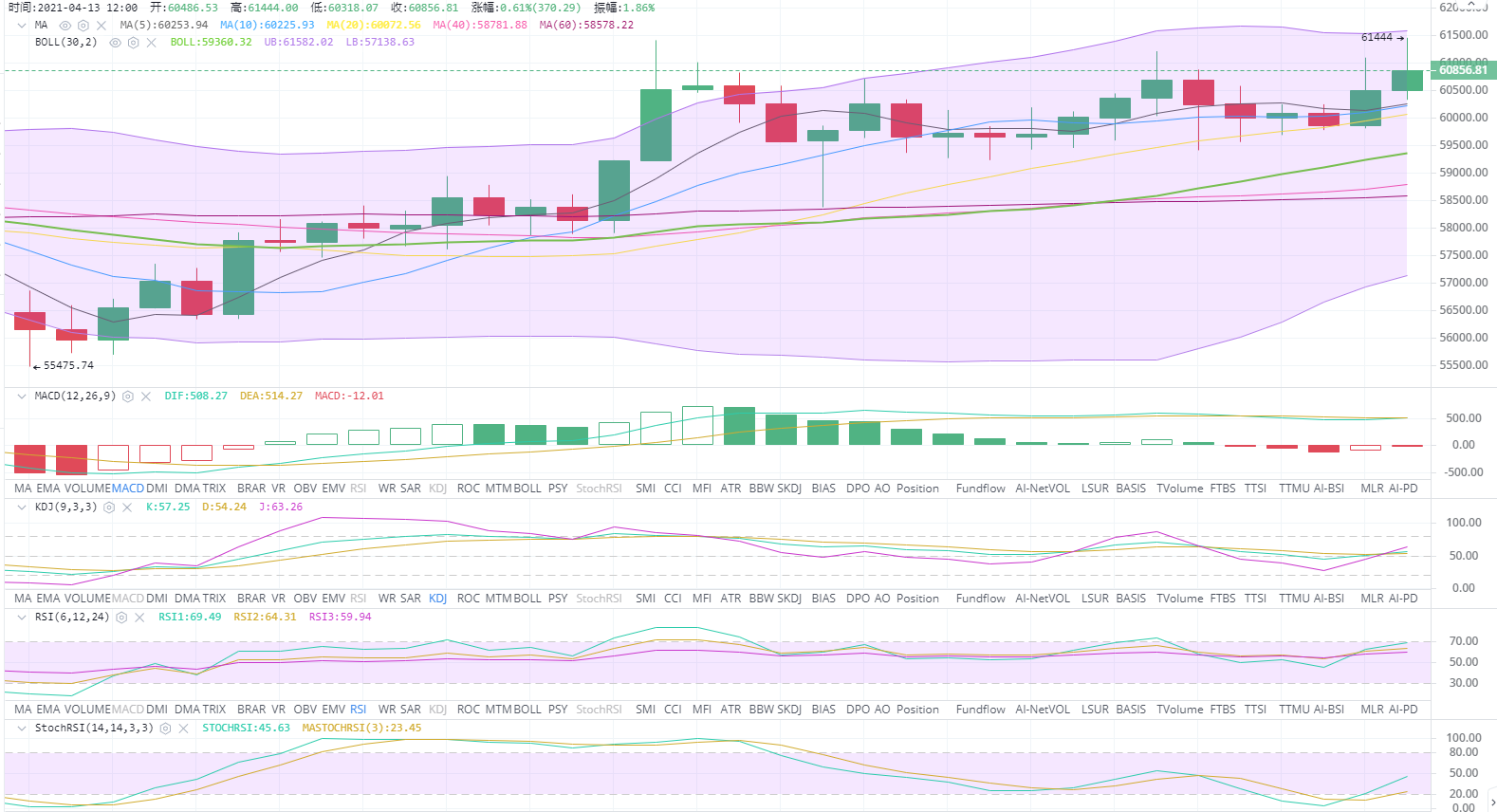Select the highlighted KDJ tab under the KDJ chart
The image size is (1497, 812).
[x=437, y=599]
